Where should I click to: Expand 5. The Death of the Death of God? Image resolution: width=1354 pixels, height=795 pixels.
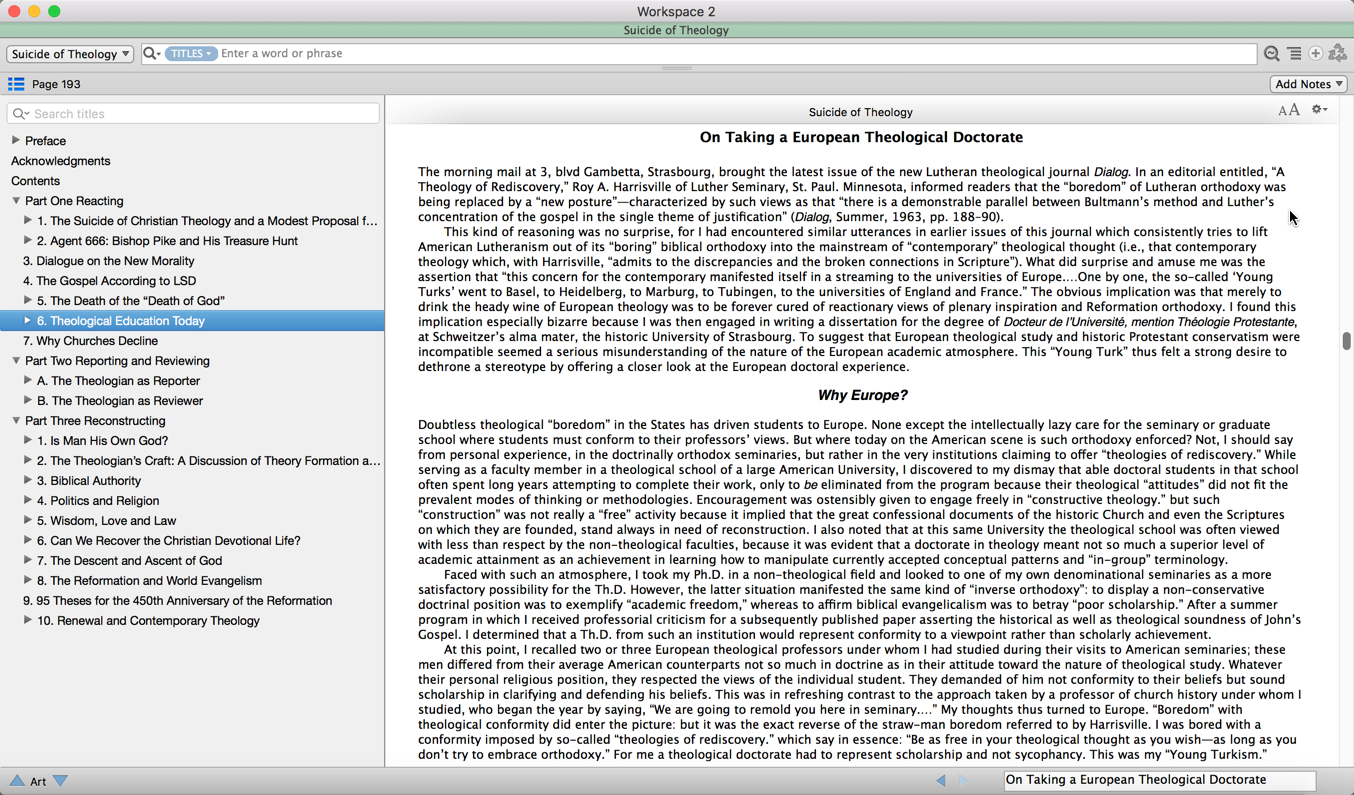[27, 301]
